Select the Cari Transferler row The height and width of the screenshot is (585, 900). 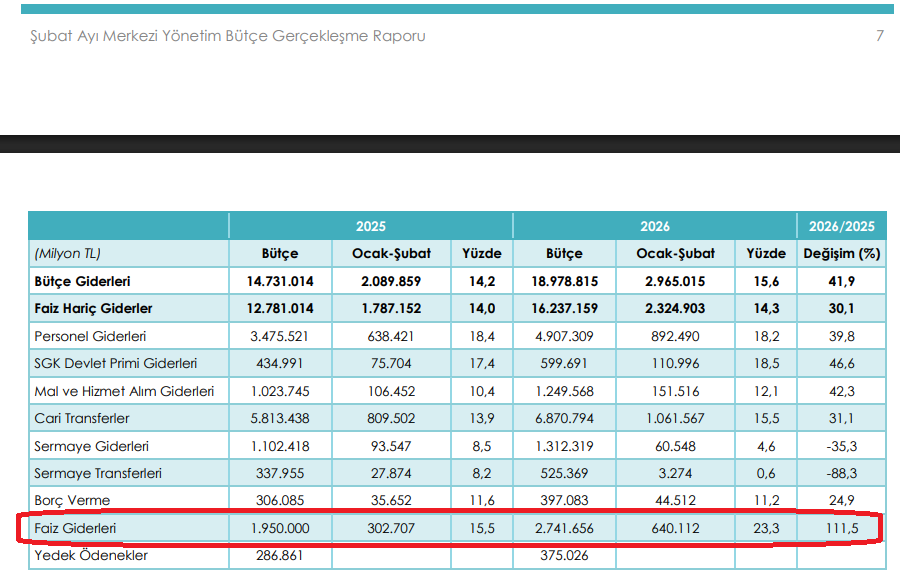tap(83, 417)
